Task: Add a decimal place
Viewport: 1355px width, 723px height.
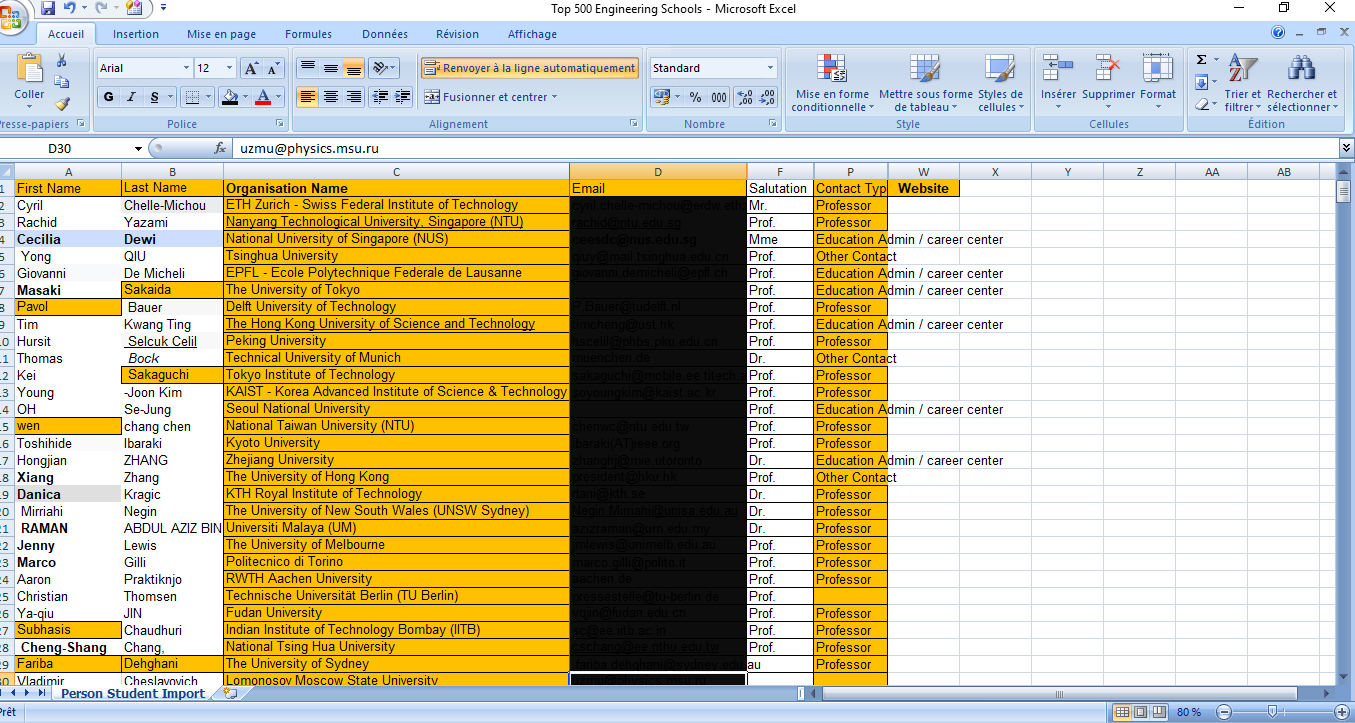Action: [x=744, y=97]
